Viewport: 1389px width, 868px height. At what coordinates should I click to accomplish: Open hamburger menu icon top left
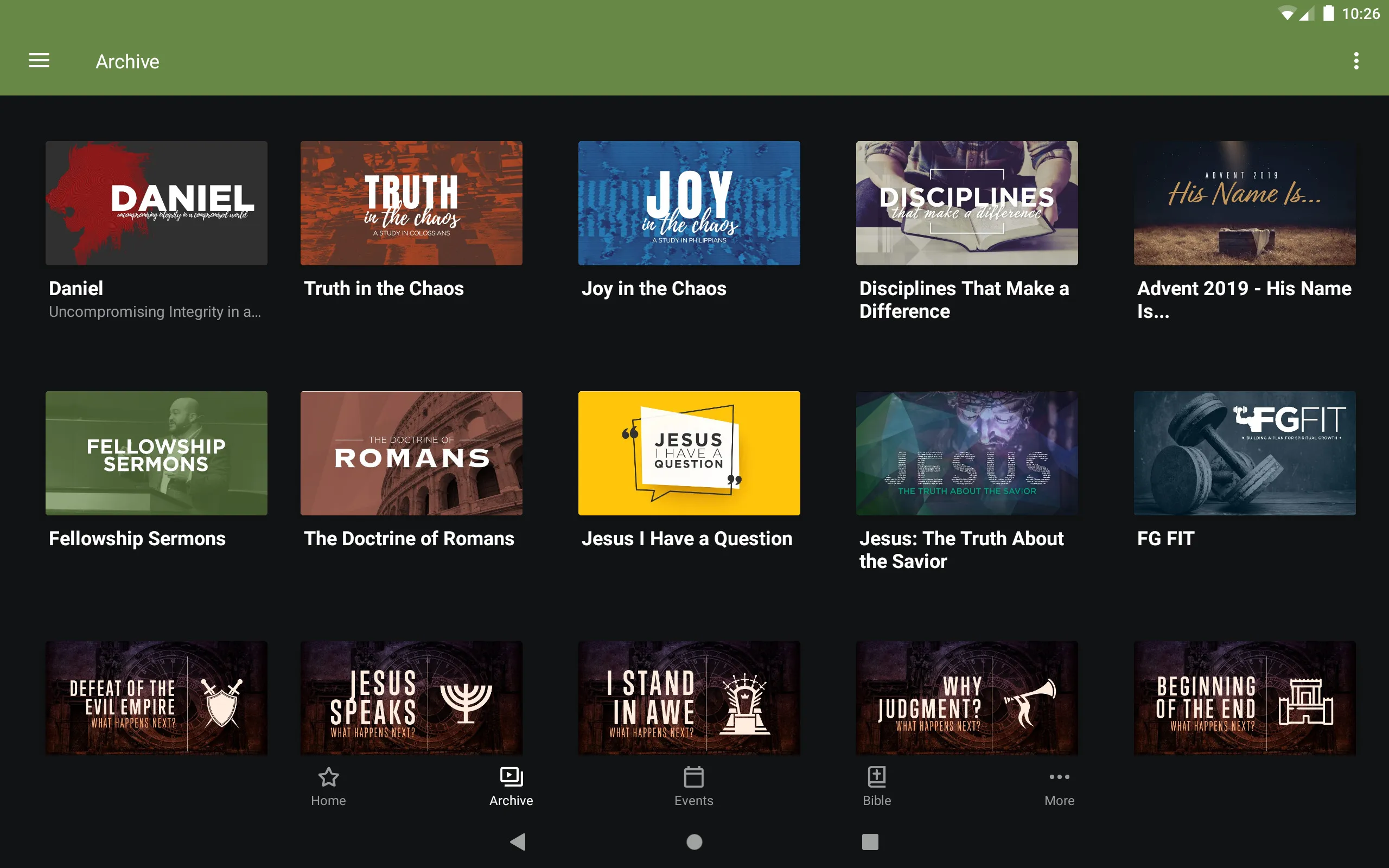[38, 62]
